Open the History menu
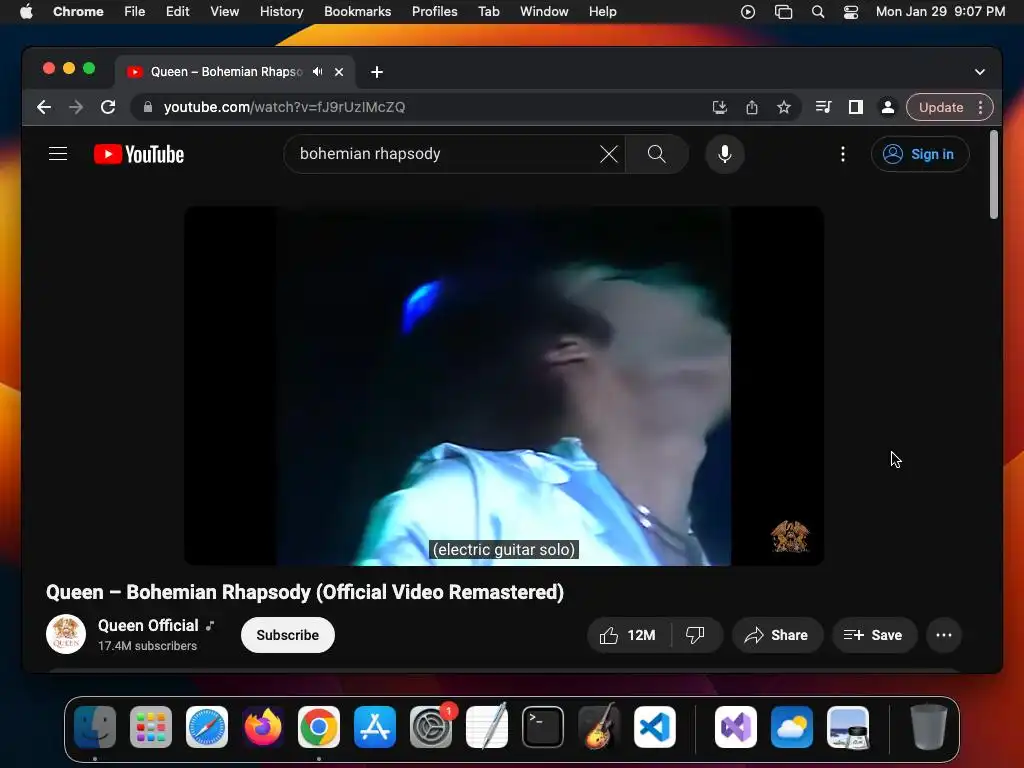The height and width of the screenshot is (768, 1024). pyautogui.click(x=281, y=12)
